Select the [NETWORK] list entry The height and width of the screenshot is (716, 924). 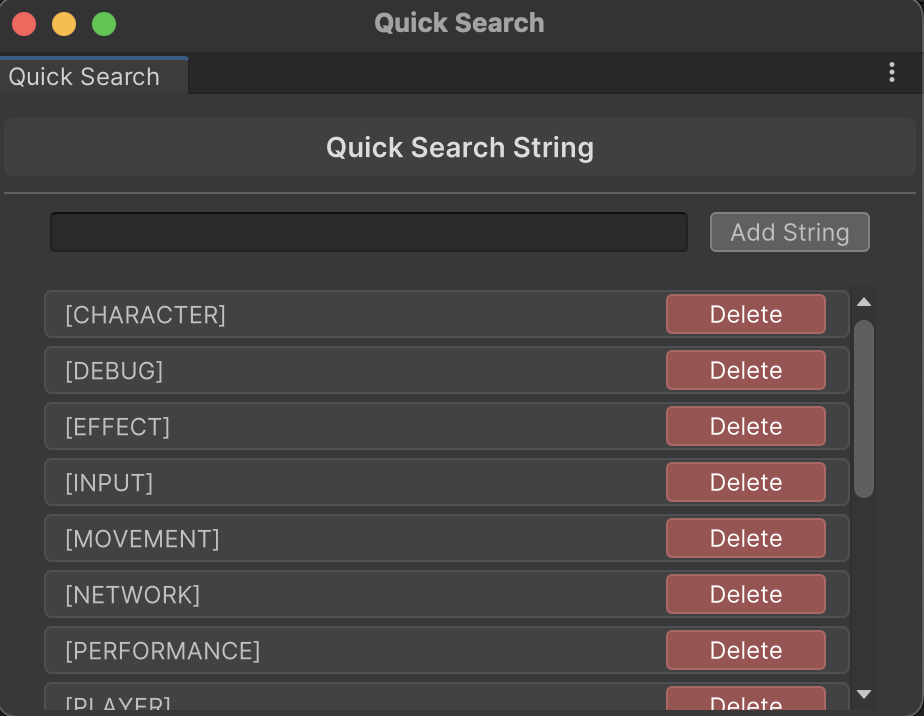pos(300,594)
